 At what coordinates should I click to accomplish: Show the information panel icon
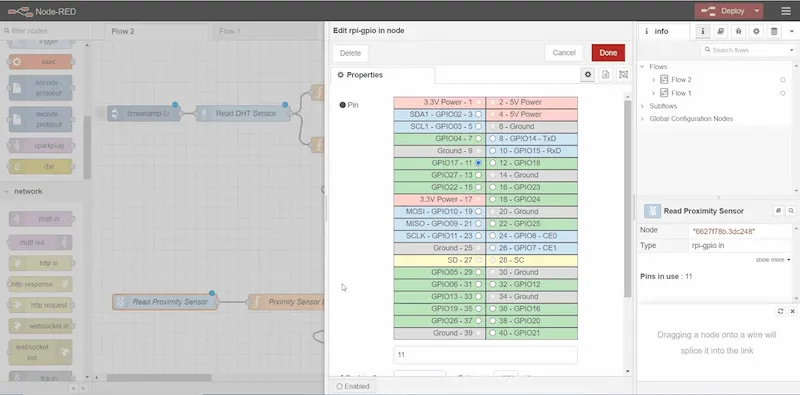[703, 31]
